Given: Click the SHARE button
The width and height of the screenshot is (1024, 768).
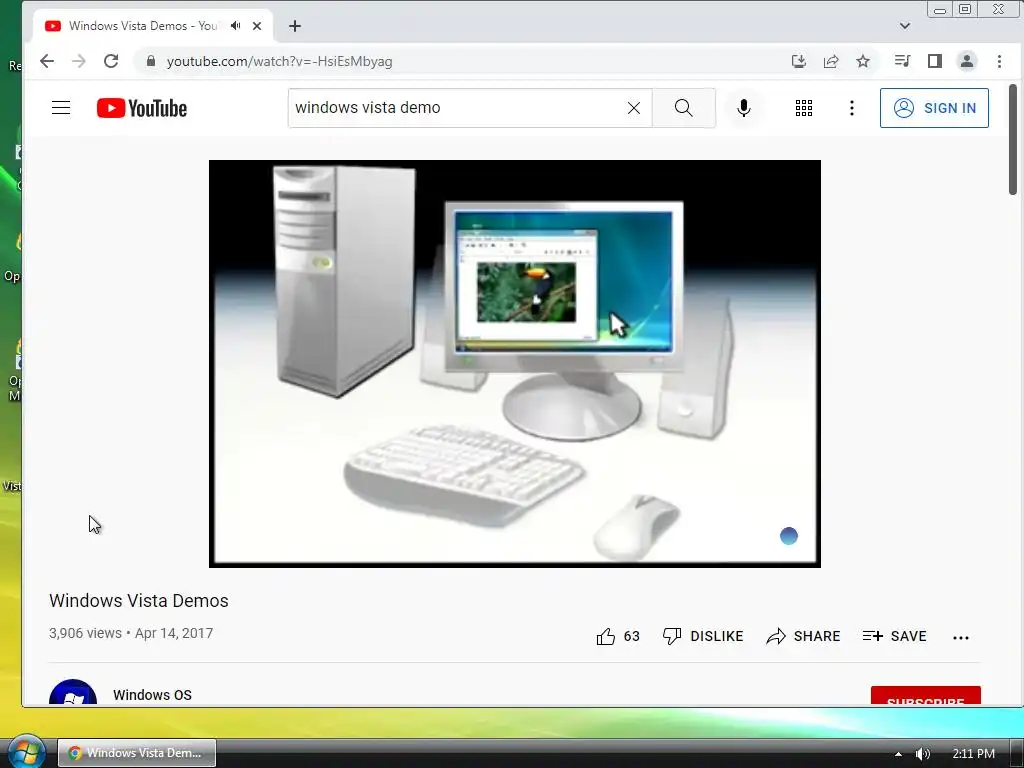Looking at the screenshot, I should tap(803, 636).
